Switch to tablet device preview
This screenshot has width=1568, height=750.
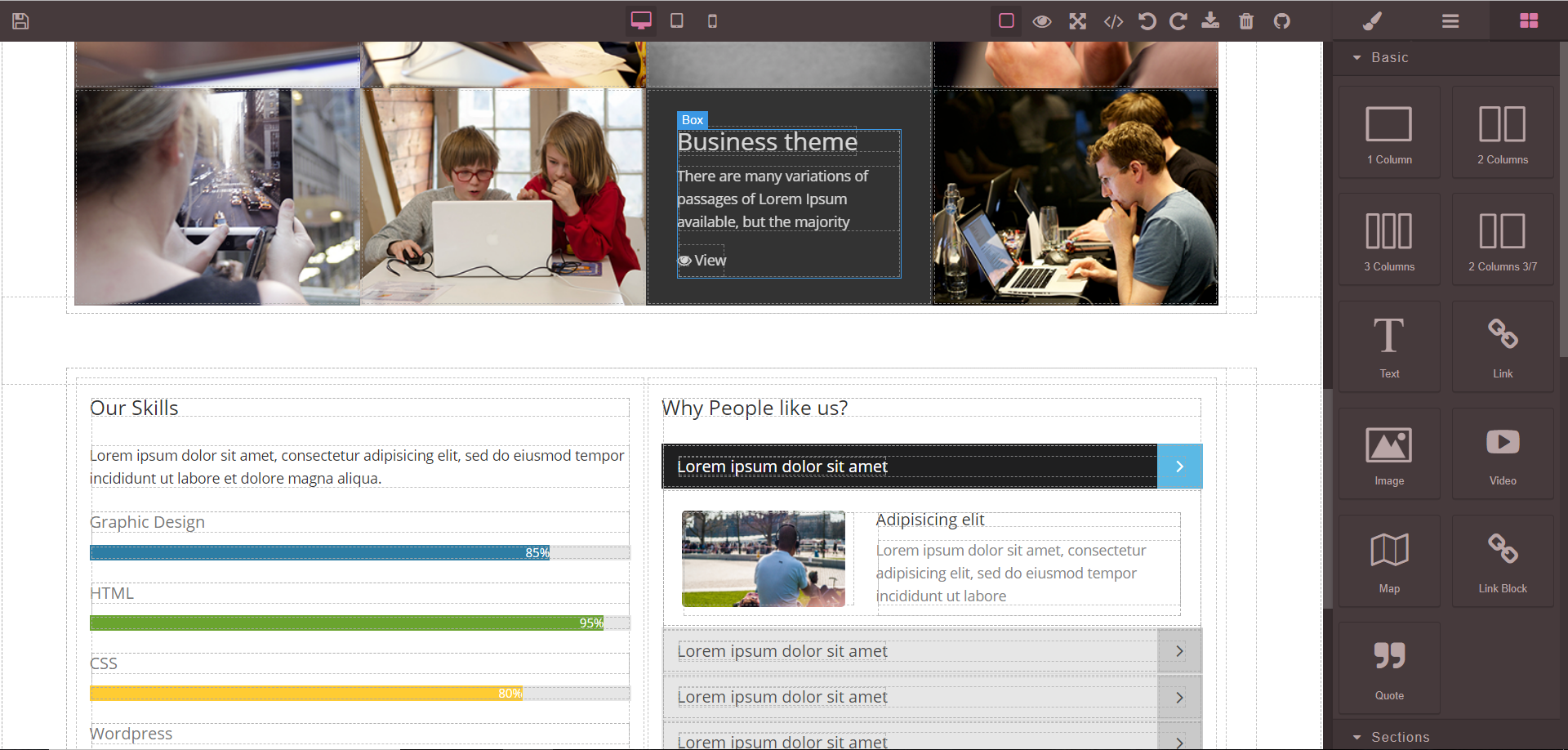(677, 21)
